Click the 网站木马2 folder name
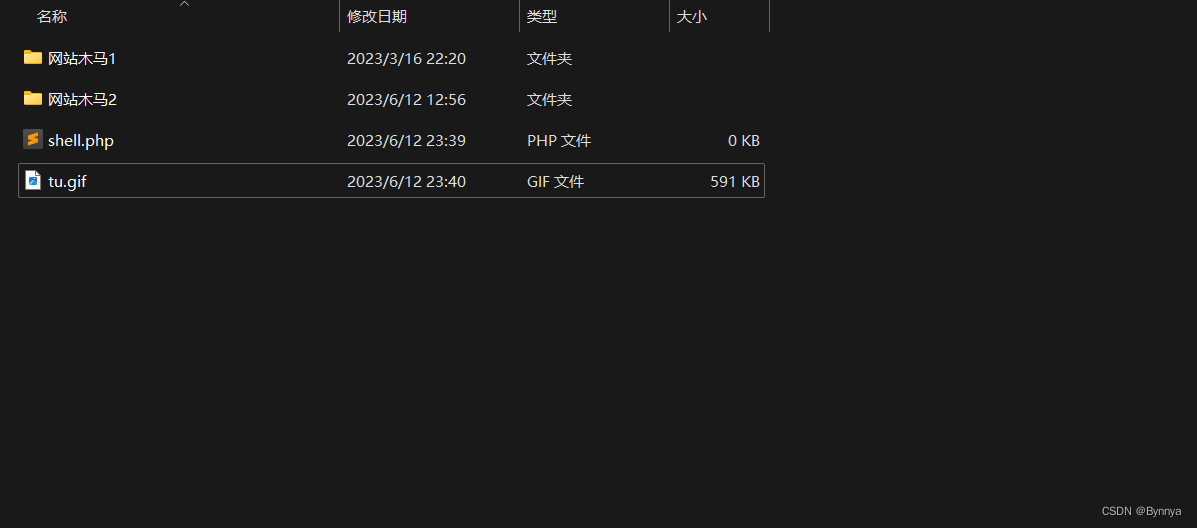 coord(82,99)
